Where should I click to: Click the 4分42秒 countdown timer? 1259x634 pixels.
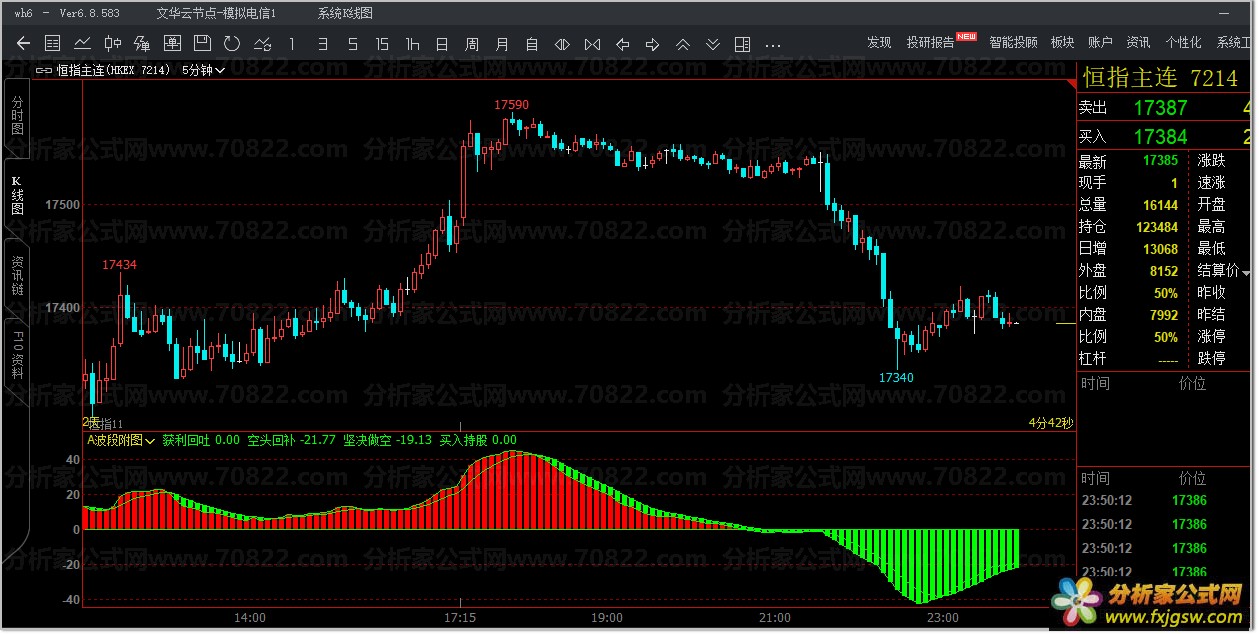(1050, 423)
